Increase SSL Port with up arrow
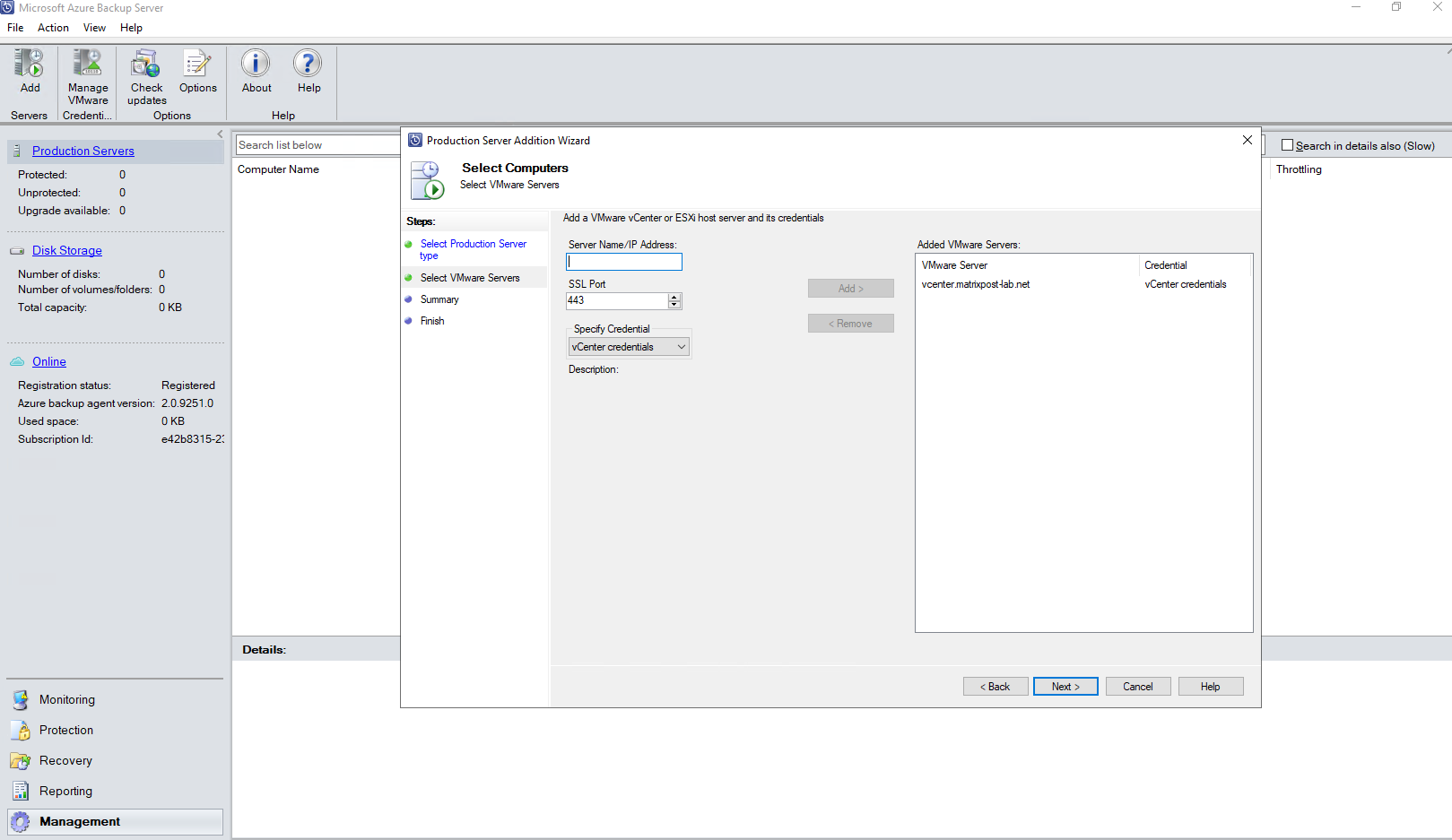Viewport: 1452px width, 840px height. pos(674,297)
